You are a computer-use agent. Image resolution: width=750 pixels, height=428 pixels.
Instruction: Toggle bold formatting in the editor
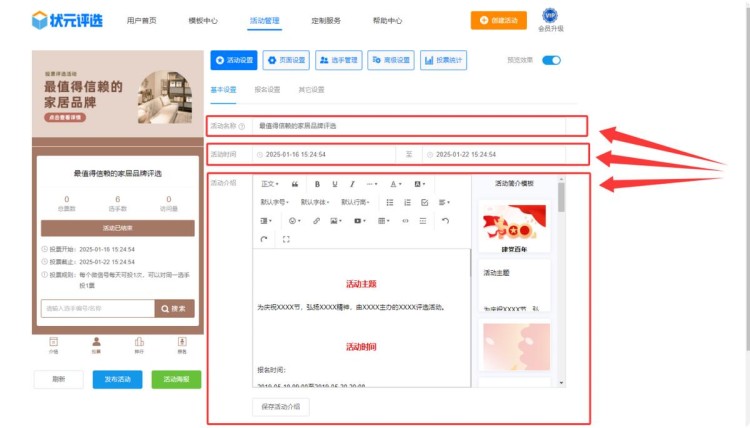pos(317,184)
